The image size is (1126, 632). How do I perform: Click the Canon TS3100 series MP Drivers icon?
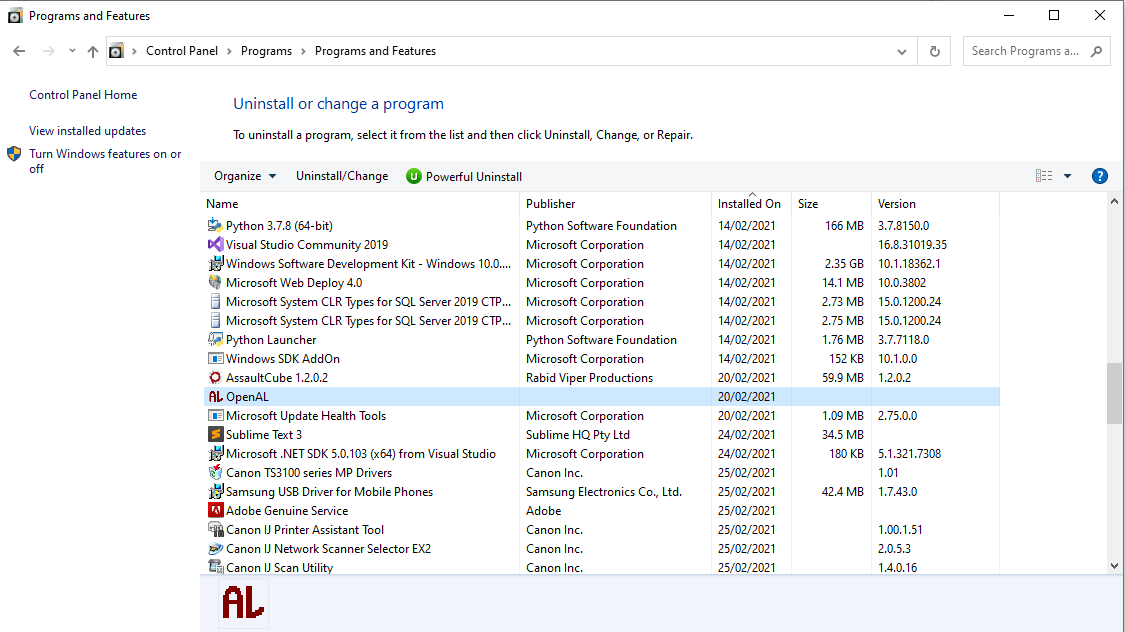coord(215,473)
